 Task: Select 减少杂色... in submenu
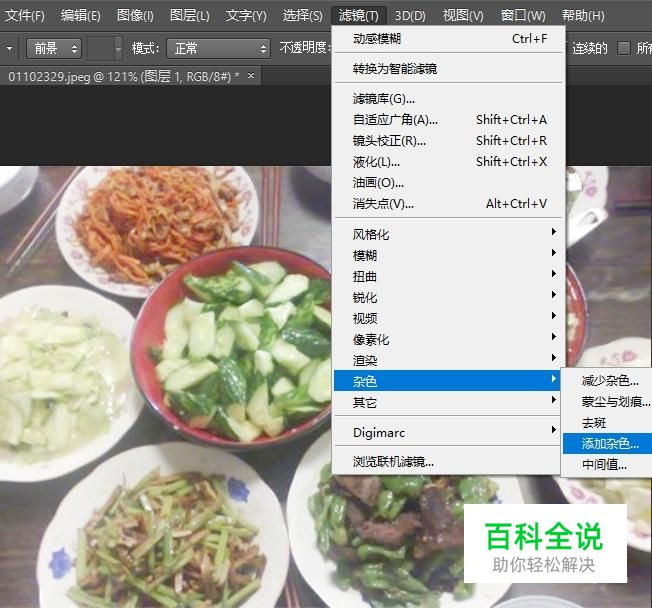coord(608,381)
